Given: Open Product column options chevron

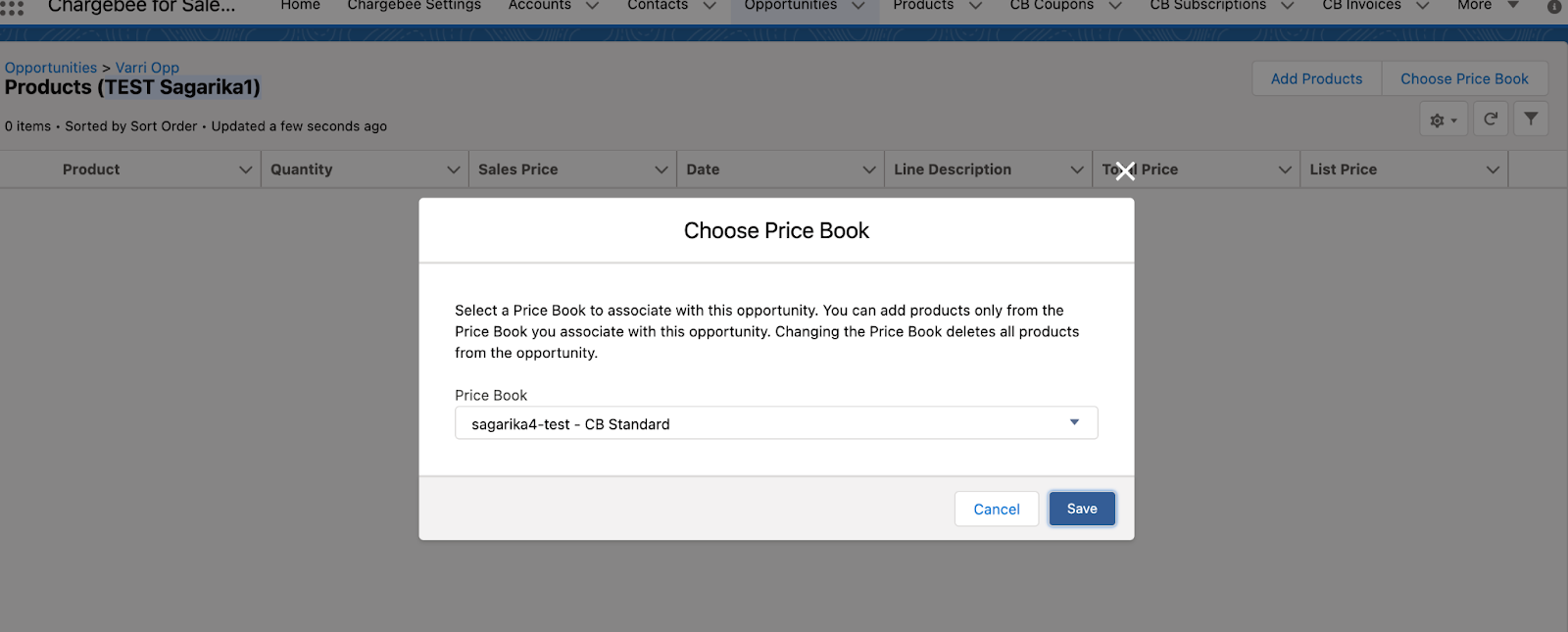Looking at the screenshot, I should click(x=245, y=170).
